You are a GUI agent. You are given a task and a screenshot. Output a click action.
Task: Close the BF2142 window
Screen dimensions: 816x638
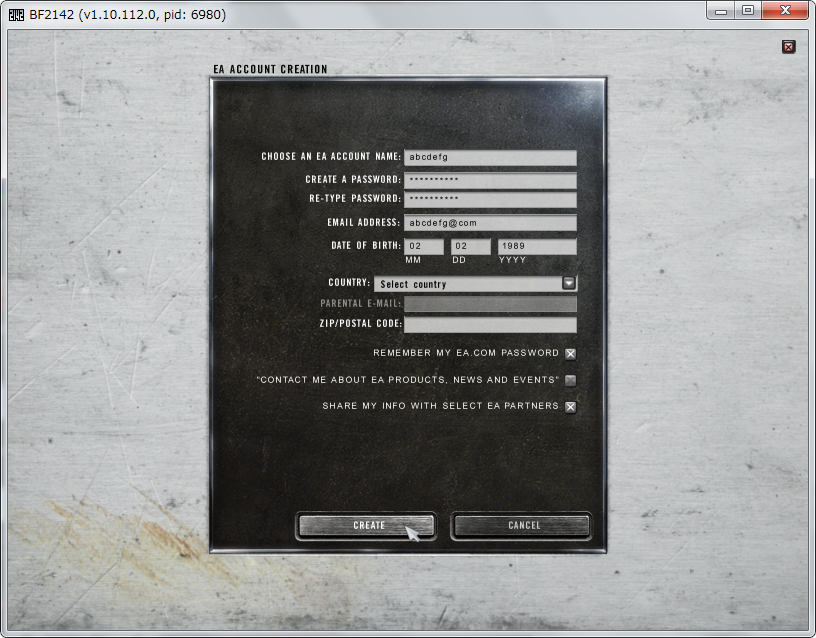tap(785, 11)
